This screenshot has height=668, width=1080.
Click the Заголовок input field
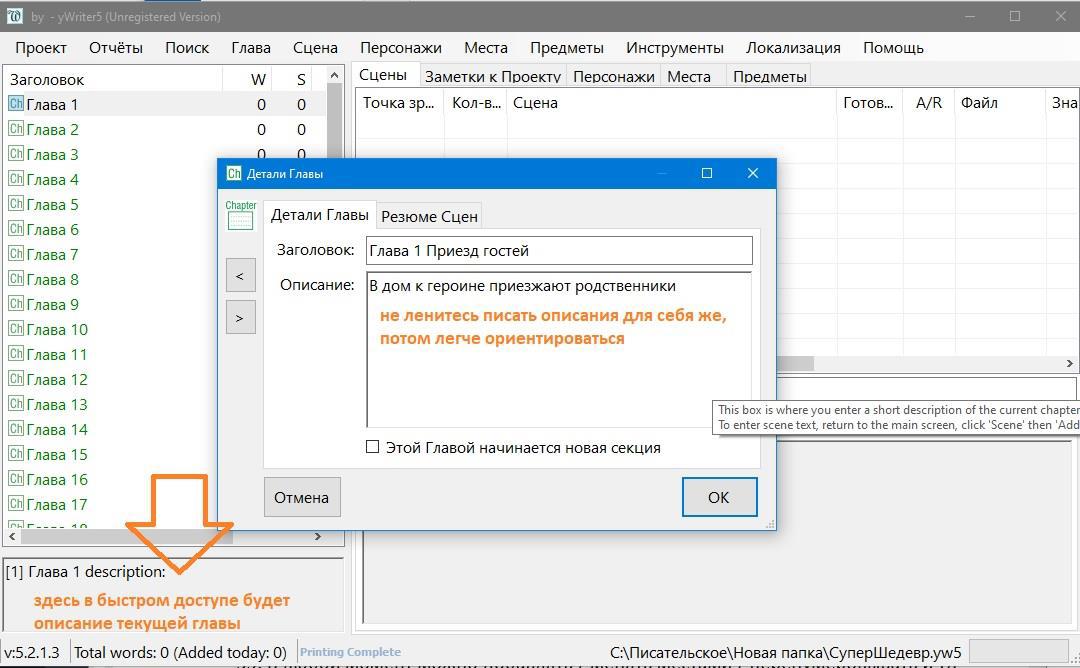558,251
